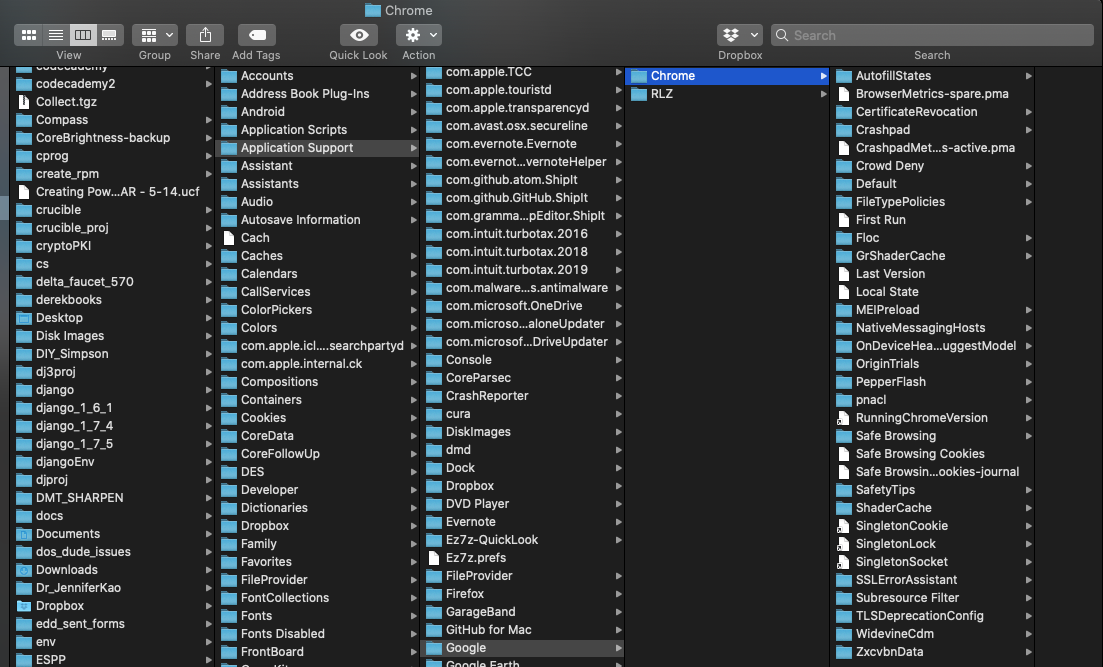The height and width of the screenshot is (667, 1103).
Task: Expand the Crashpad folder arrow
Action: pos(1028,129)
